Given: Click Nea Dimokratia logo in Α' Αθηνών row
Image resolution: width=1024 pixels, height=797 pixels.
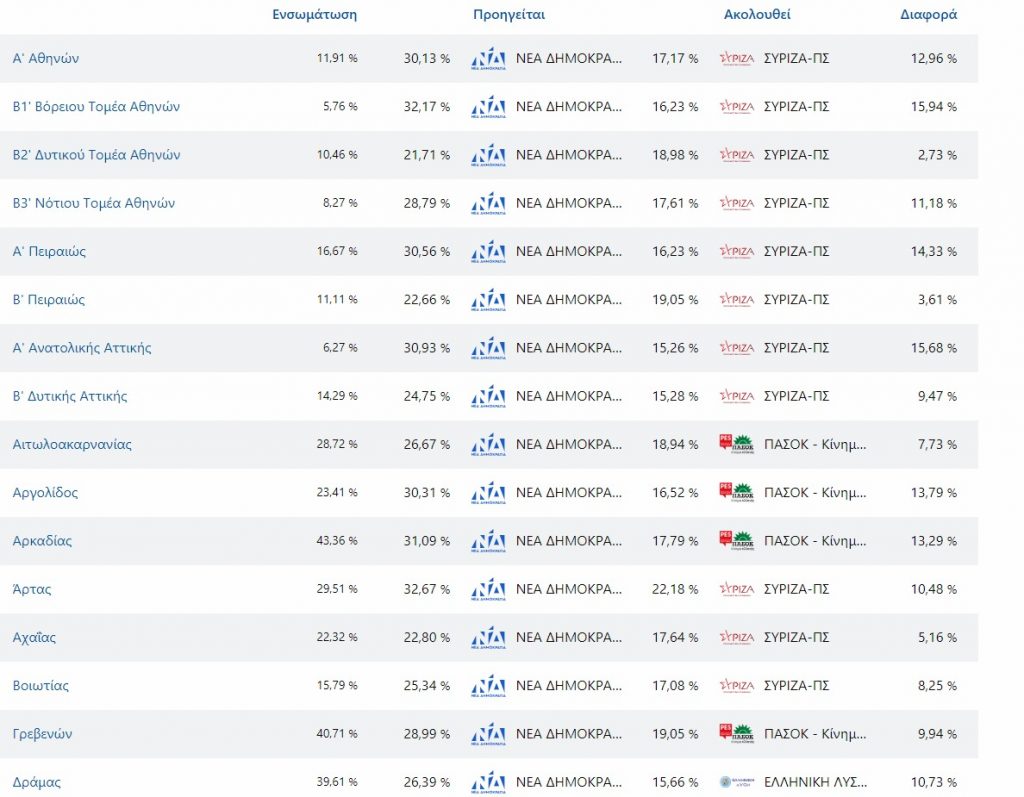Looking at the screenshot, I should pyautogui.click(x=487, y=59).
